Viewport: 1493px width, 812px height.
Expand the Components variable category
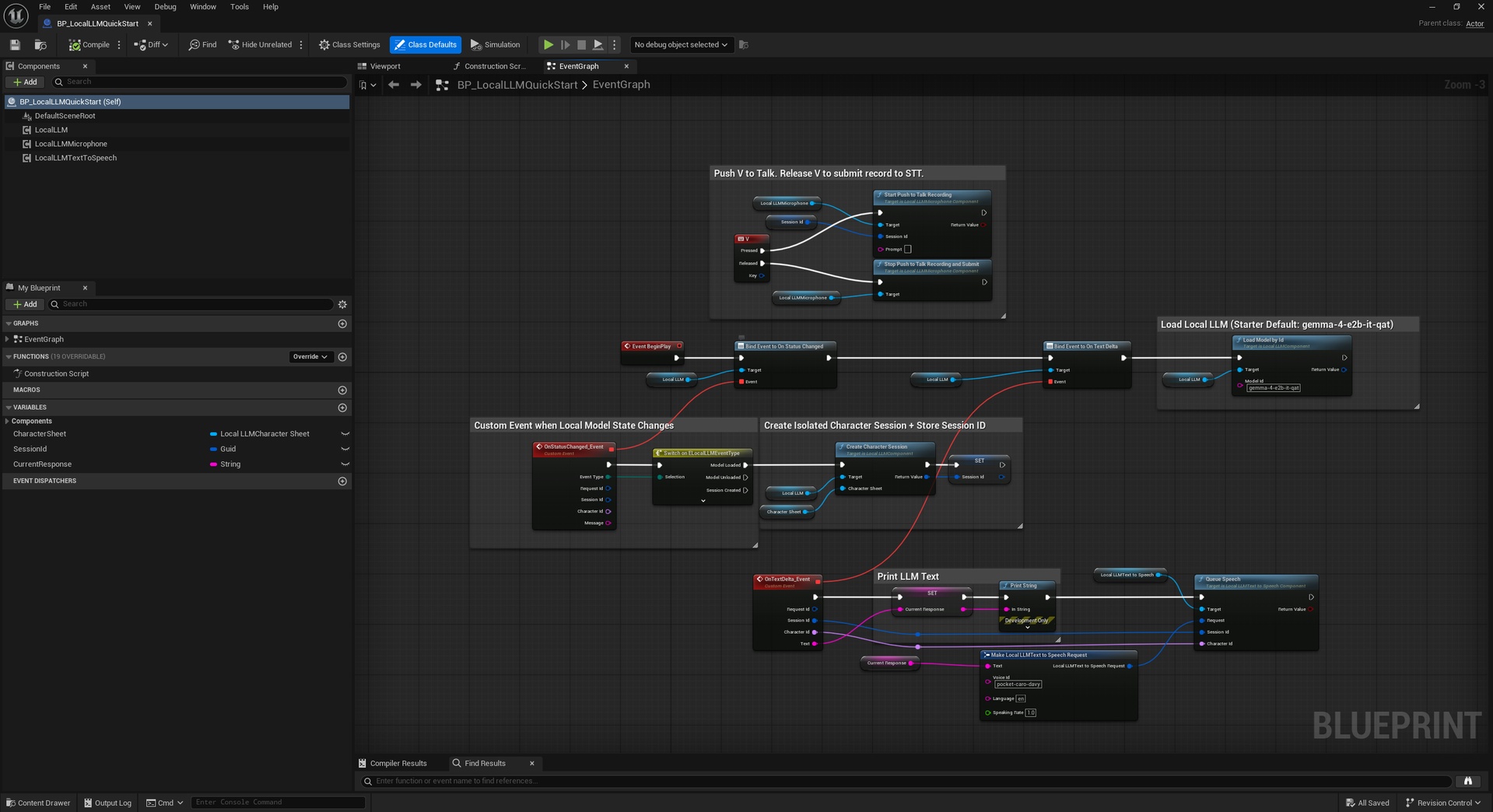(7, 421)
